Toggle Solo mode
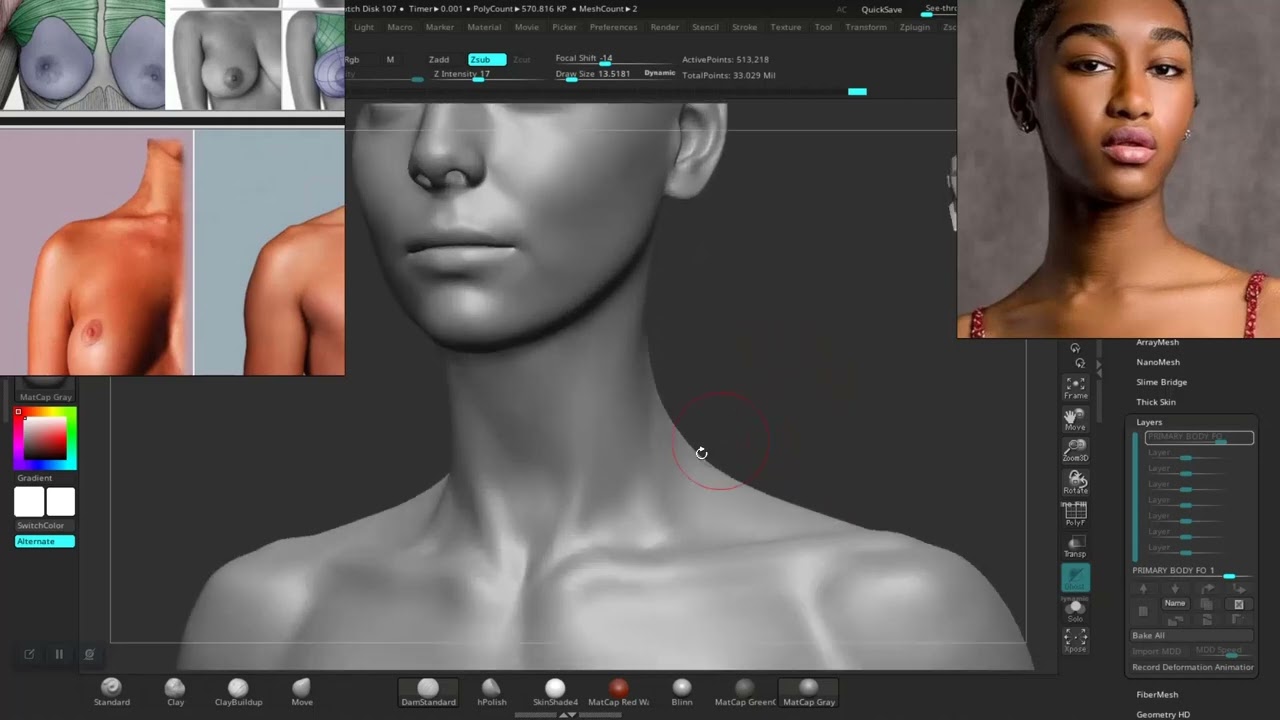The image size is (1280, 720). click(x=1075, y=610)
